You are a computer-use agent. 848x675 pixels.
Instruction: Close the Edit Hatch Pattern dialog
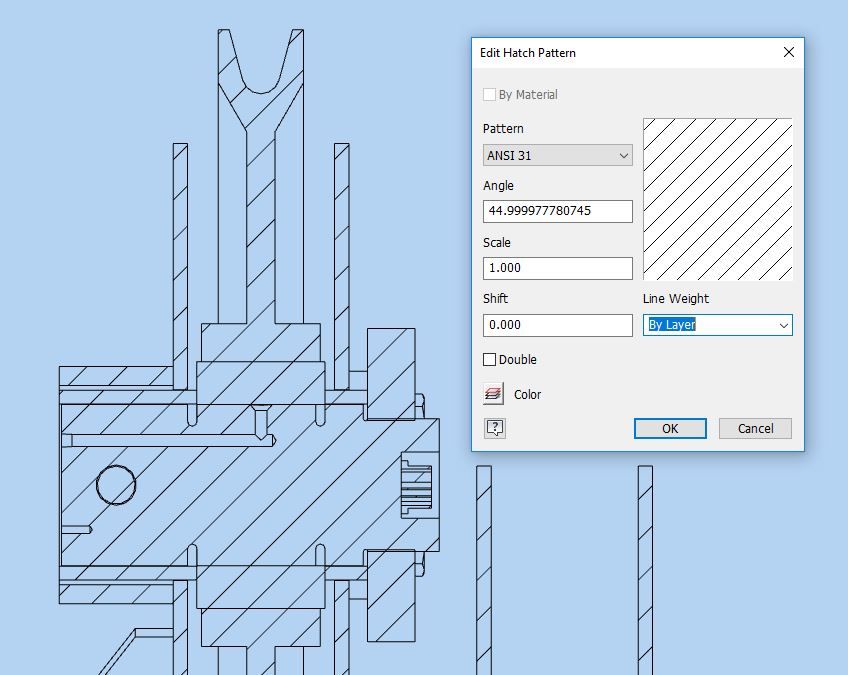point(789,52)
